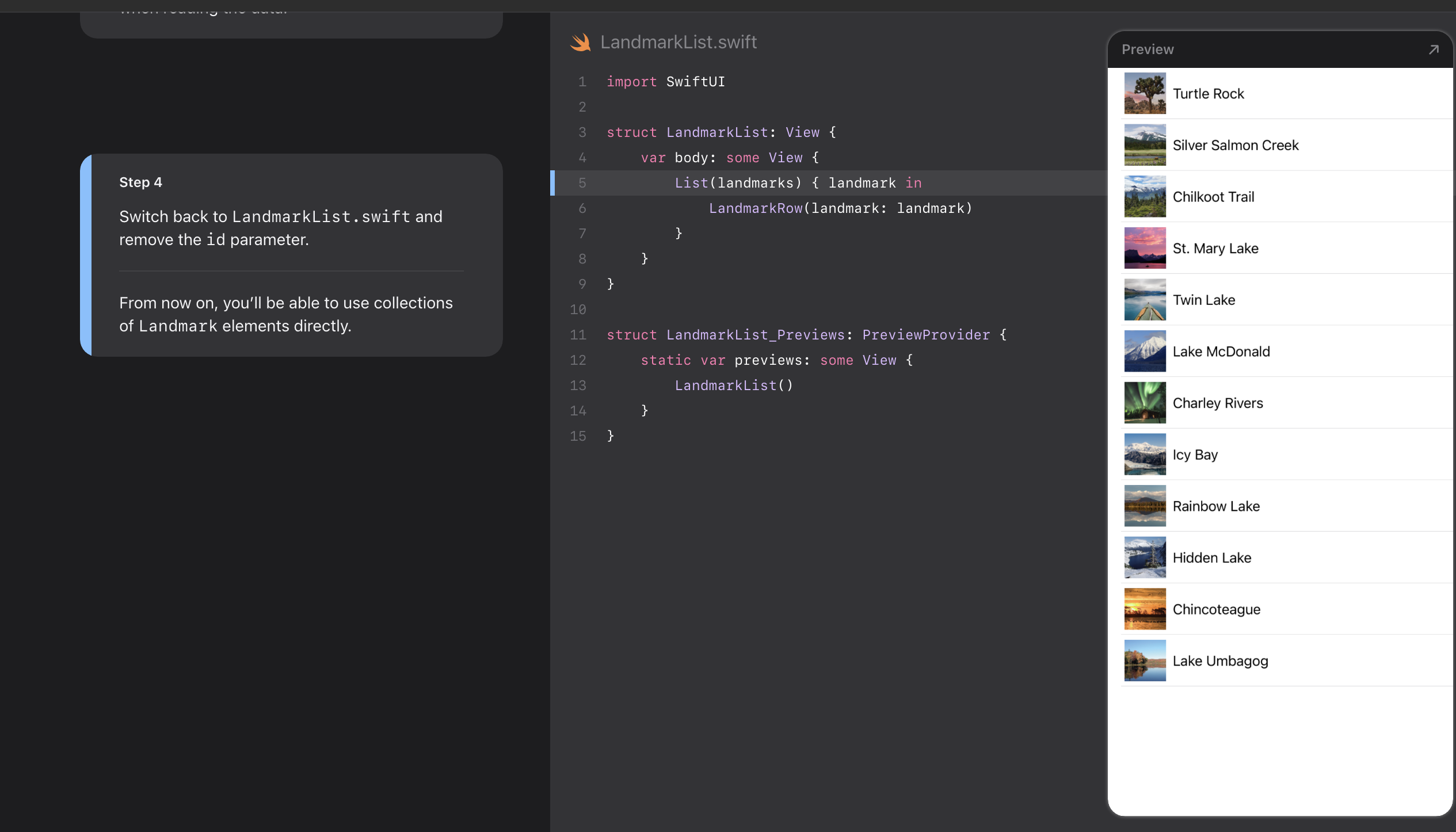
Task: Click the Step 4 tutorial card heading
Action: tap(140, 182)
